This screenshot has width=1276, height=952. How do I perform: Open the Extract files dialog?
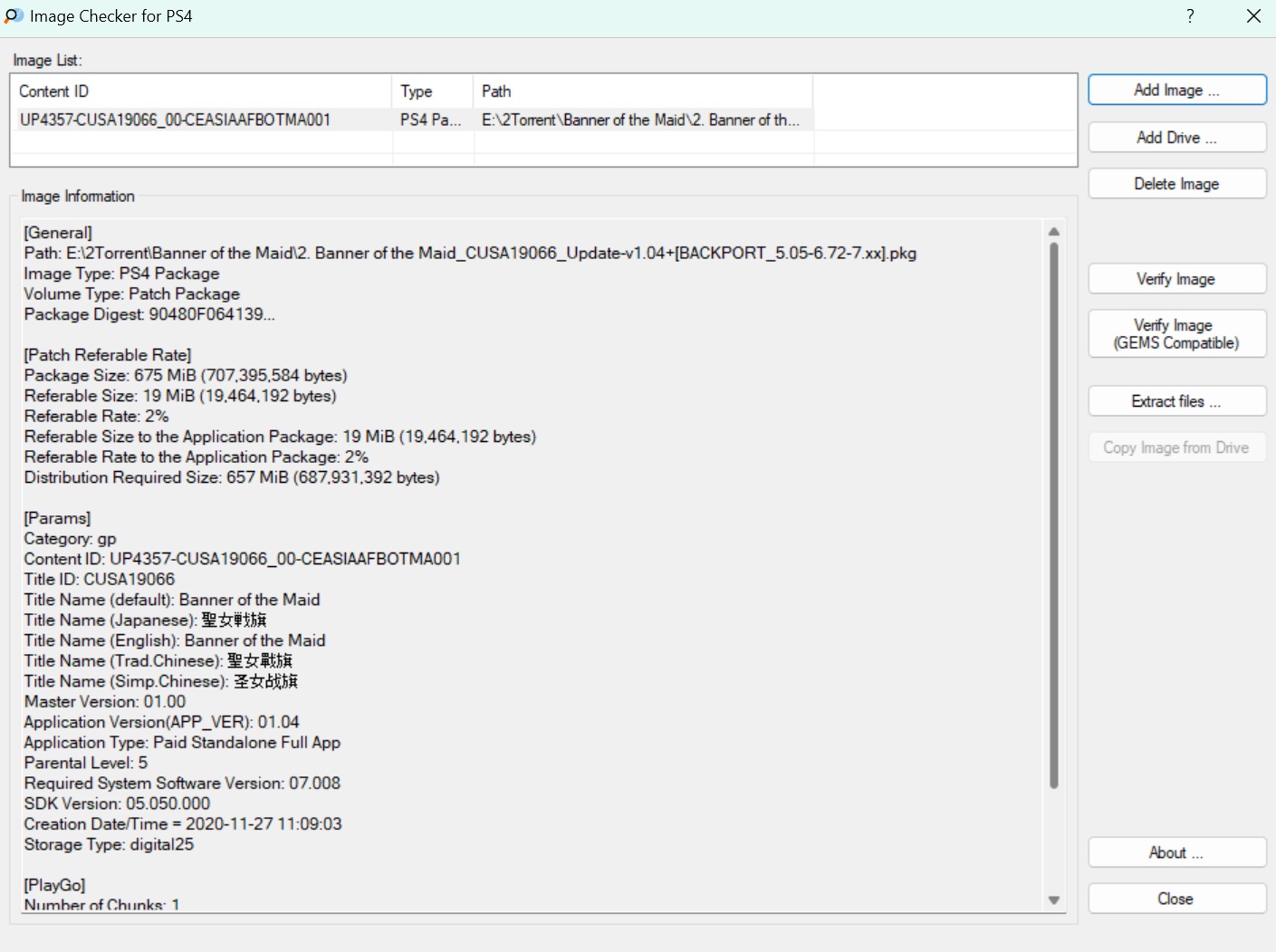pyautogui.click(x=1176, y=401)
